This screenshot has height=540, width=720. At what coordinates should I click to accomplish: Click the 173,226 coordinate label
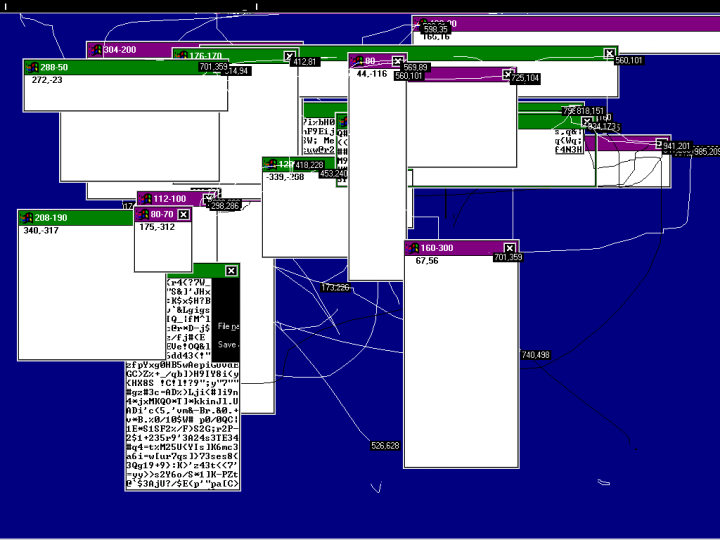tap(335, 288)
